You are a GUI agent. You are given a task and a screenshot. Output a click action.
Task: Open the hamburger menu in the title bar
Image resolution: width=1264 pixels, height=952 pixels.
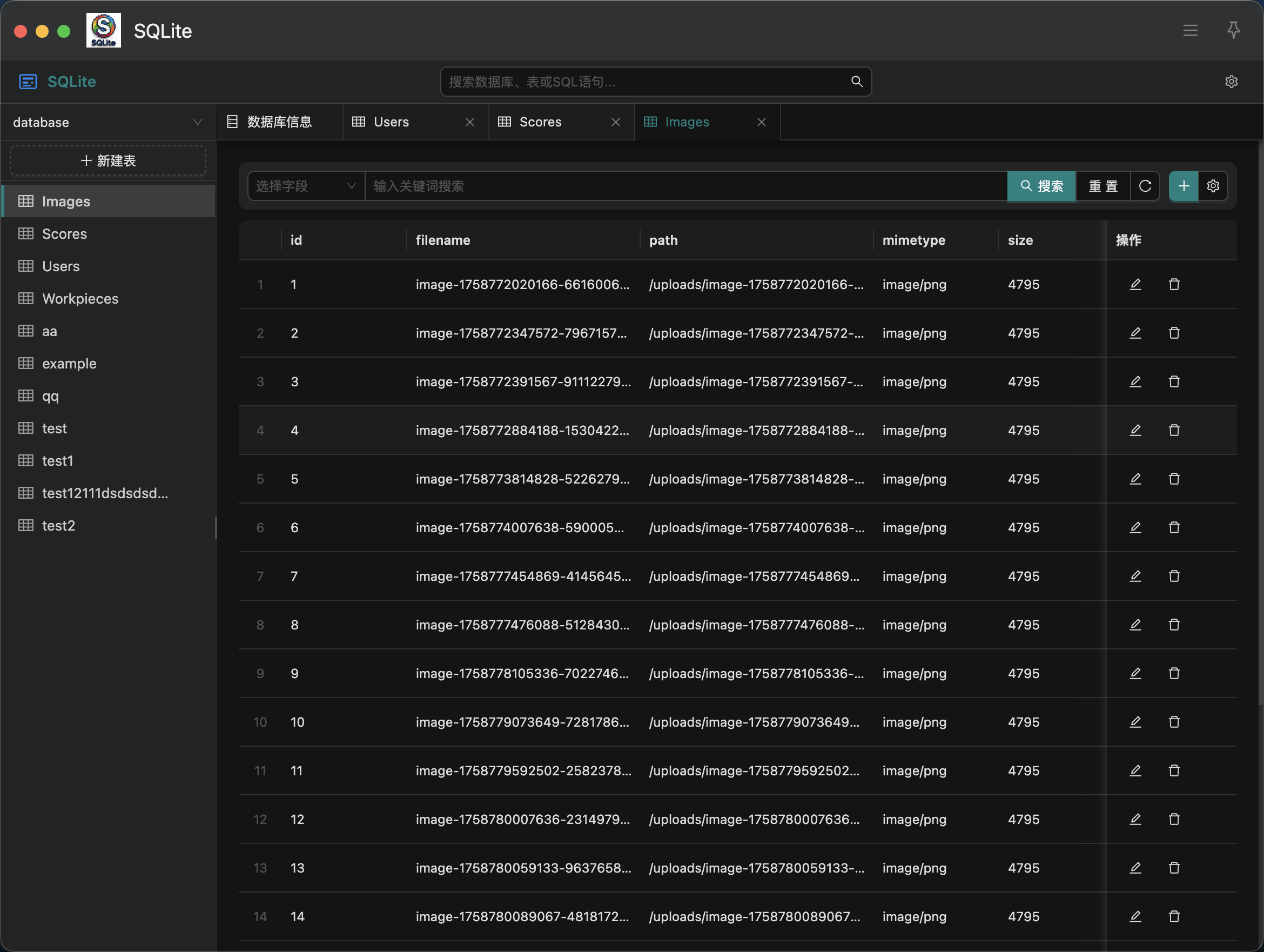click(1189, 30)
